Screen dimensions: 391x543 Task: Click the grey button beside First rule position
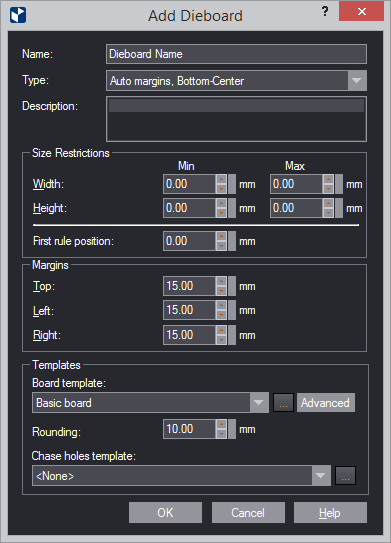[232, 241]
